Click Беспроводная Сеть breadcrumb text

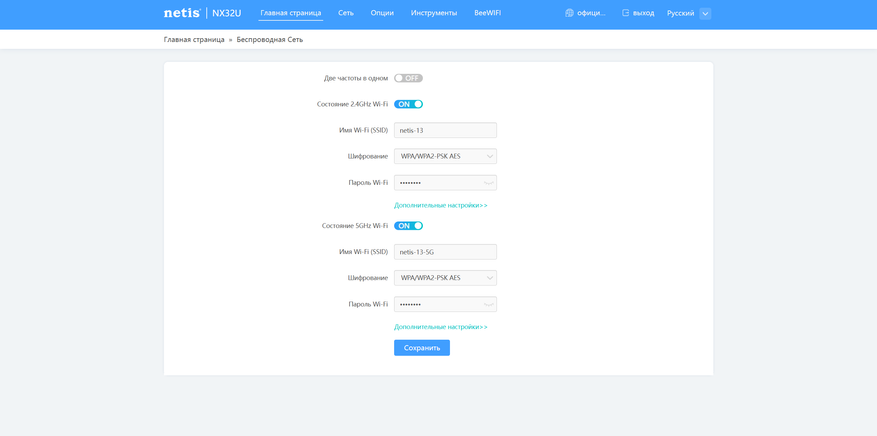270,40
